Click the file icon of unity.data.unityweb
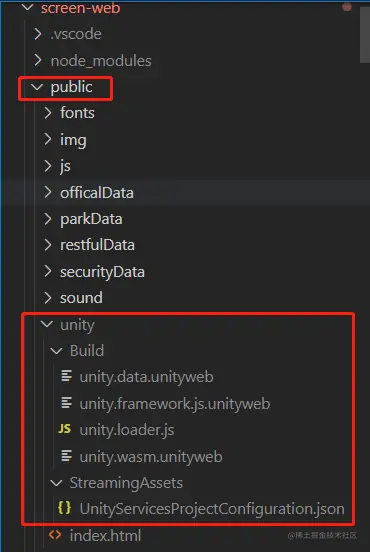This screenshot has height=552, width=370. 67,376
